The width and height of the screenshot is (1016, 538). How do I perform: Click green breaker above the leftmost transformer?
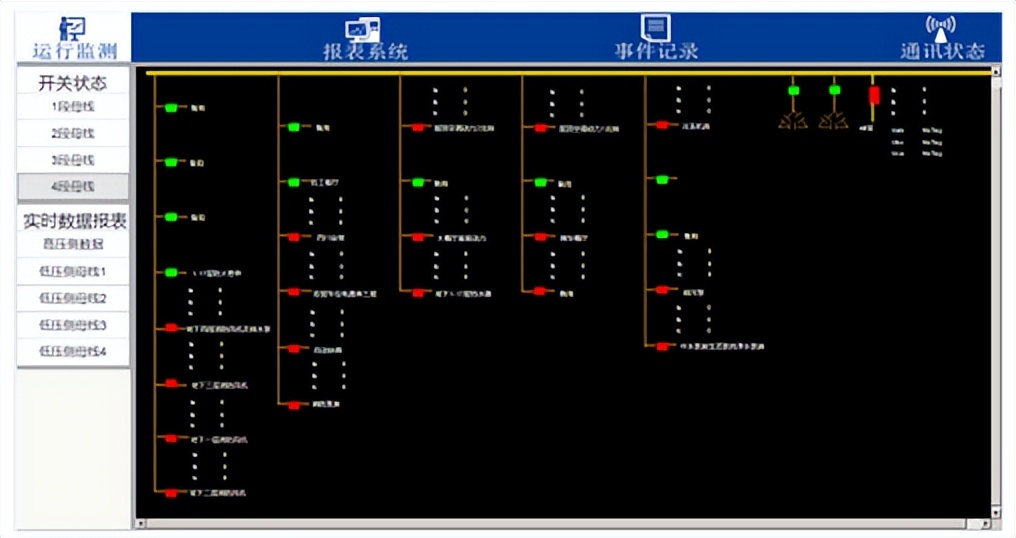pos(793,91)
